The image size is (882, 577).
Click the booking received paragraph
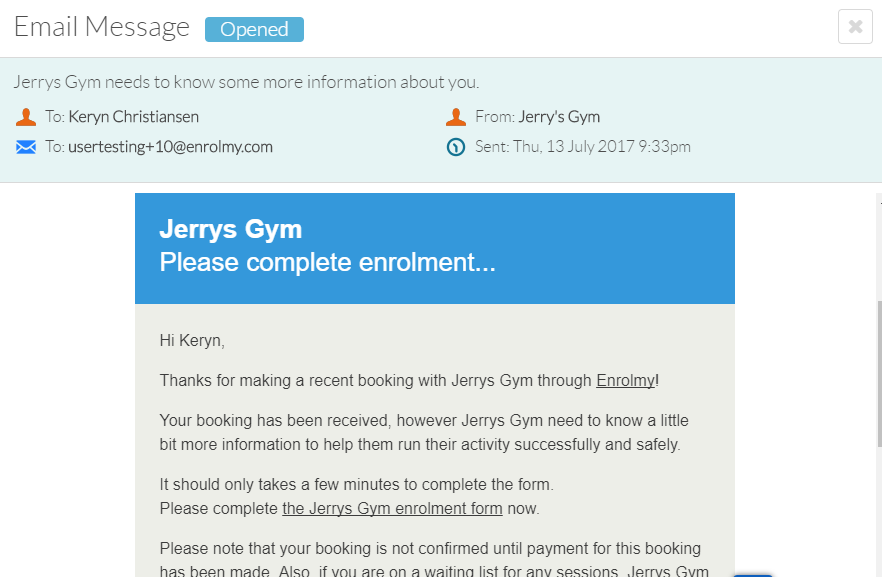pyautogui.click(x=424, y=432)
